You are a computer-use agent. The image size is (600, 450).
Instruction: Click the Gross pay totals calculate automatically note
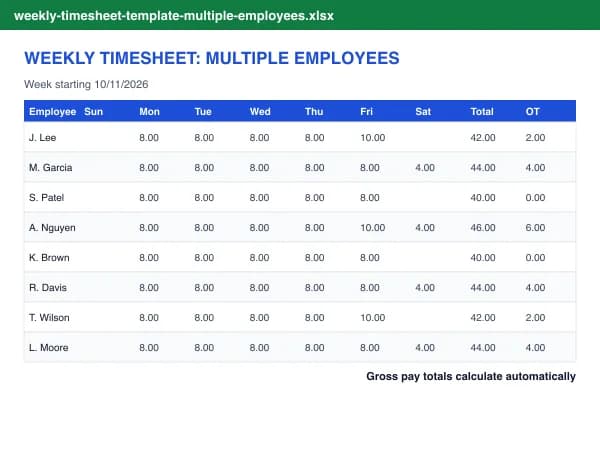pos(471,377)
